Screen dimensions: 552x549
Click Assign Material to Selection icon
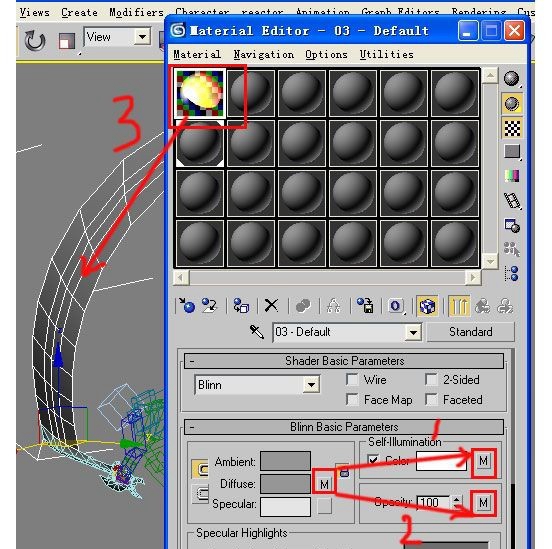click(241, 306)
